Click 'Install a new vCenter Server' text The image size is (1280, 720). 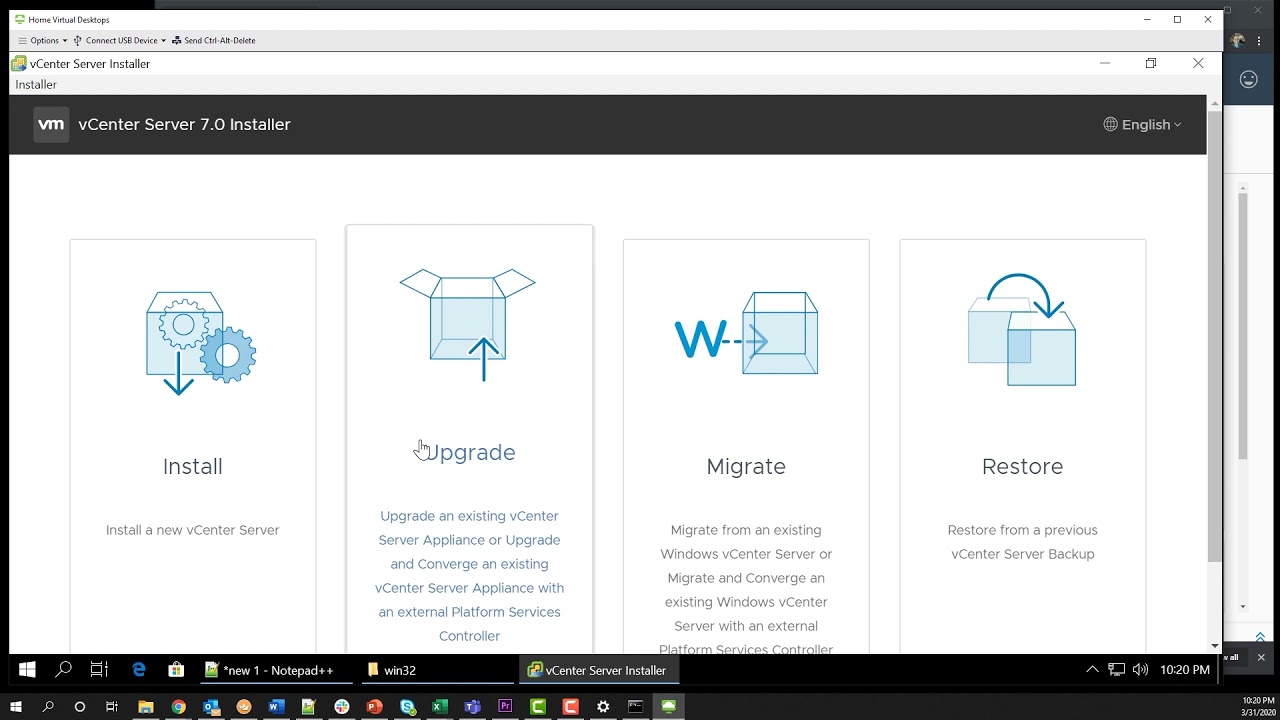tap(192, 530)
